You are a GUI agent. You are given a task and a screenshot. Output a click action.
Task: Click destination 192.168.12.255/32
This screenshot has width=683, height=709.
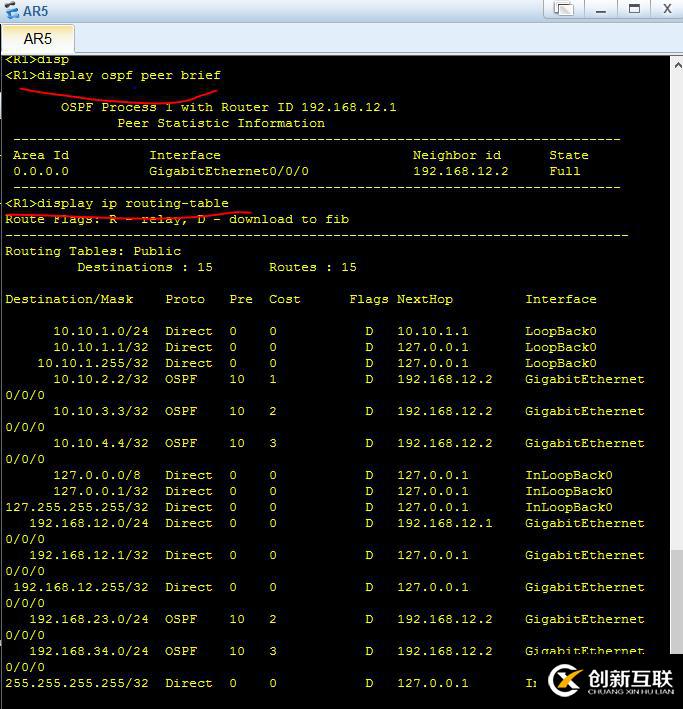[81, 587]
